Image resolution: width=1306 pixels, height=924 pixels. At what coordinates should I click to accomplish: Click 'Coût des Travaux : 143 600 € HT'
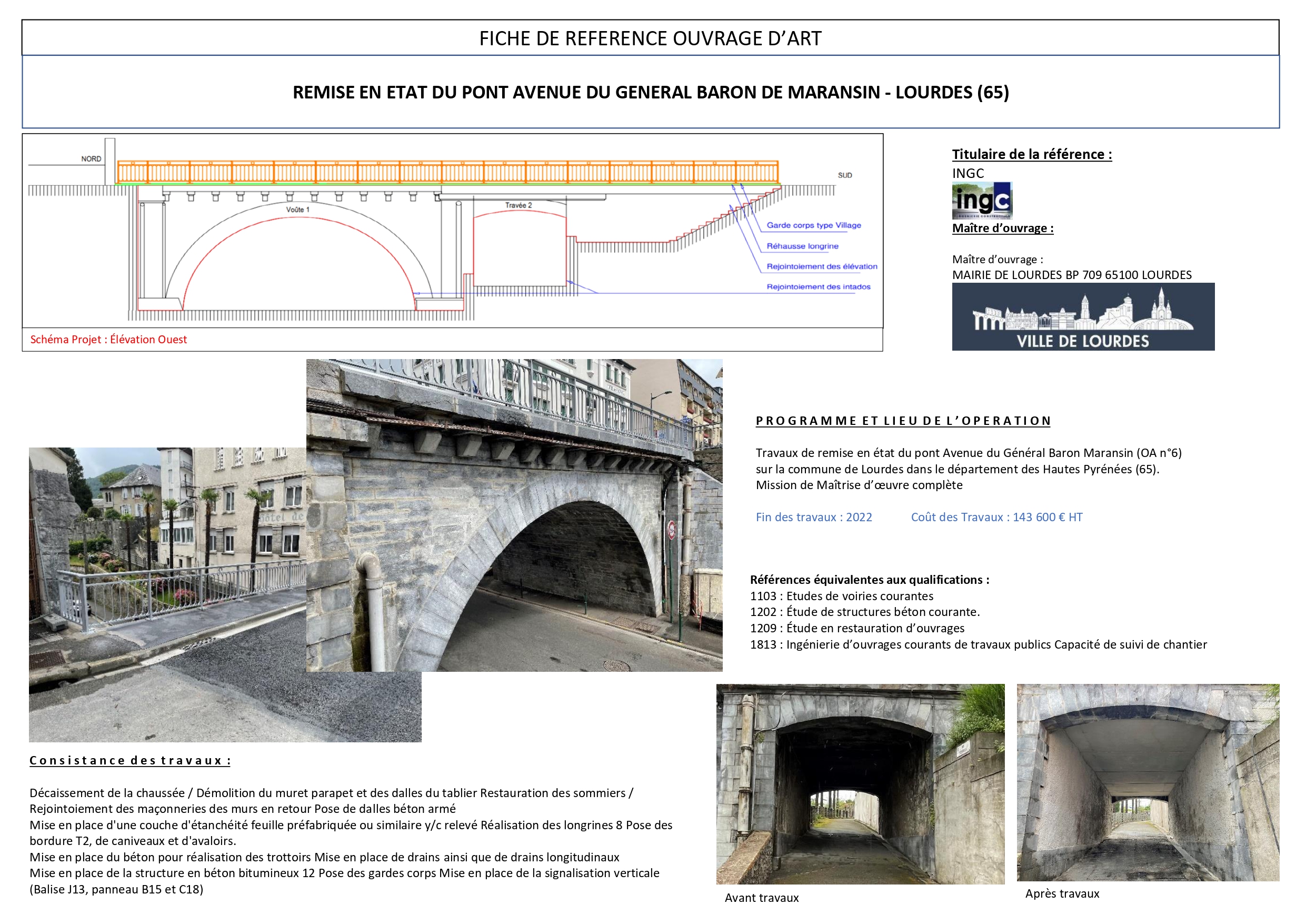[x=996, y=516]
